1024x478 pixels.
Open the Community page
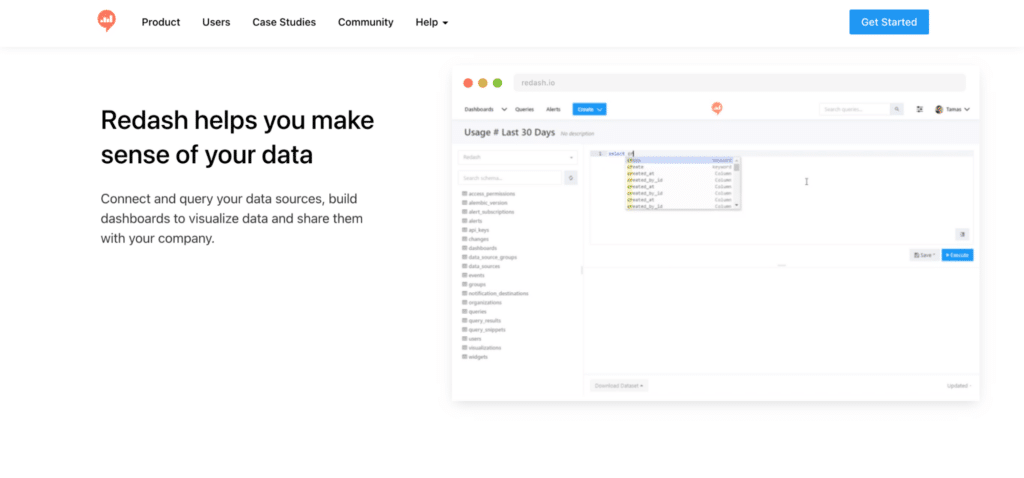pos(366,22)
